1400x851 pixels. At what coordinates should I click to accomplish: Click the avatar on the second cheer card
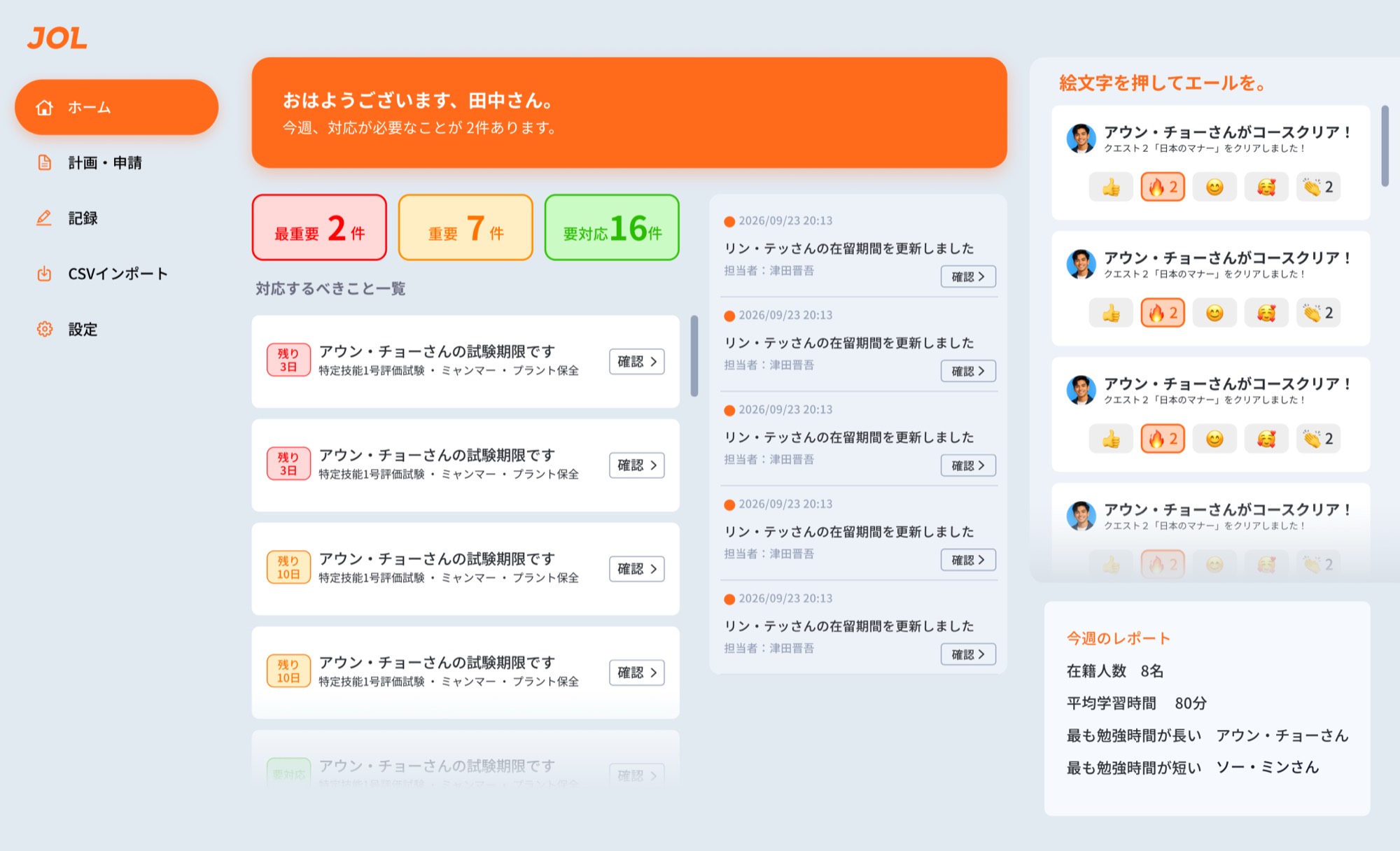tap(1081, 265)
